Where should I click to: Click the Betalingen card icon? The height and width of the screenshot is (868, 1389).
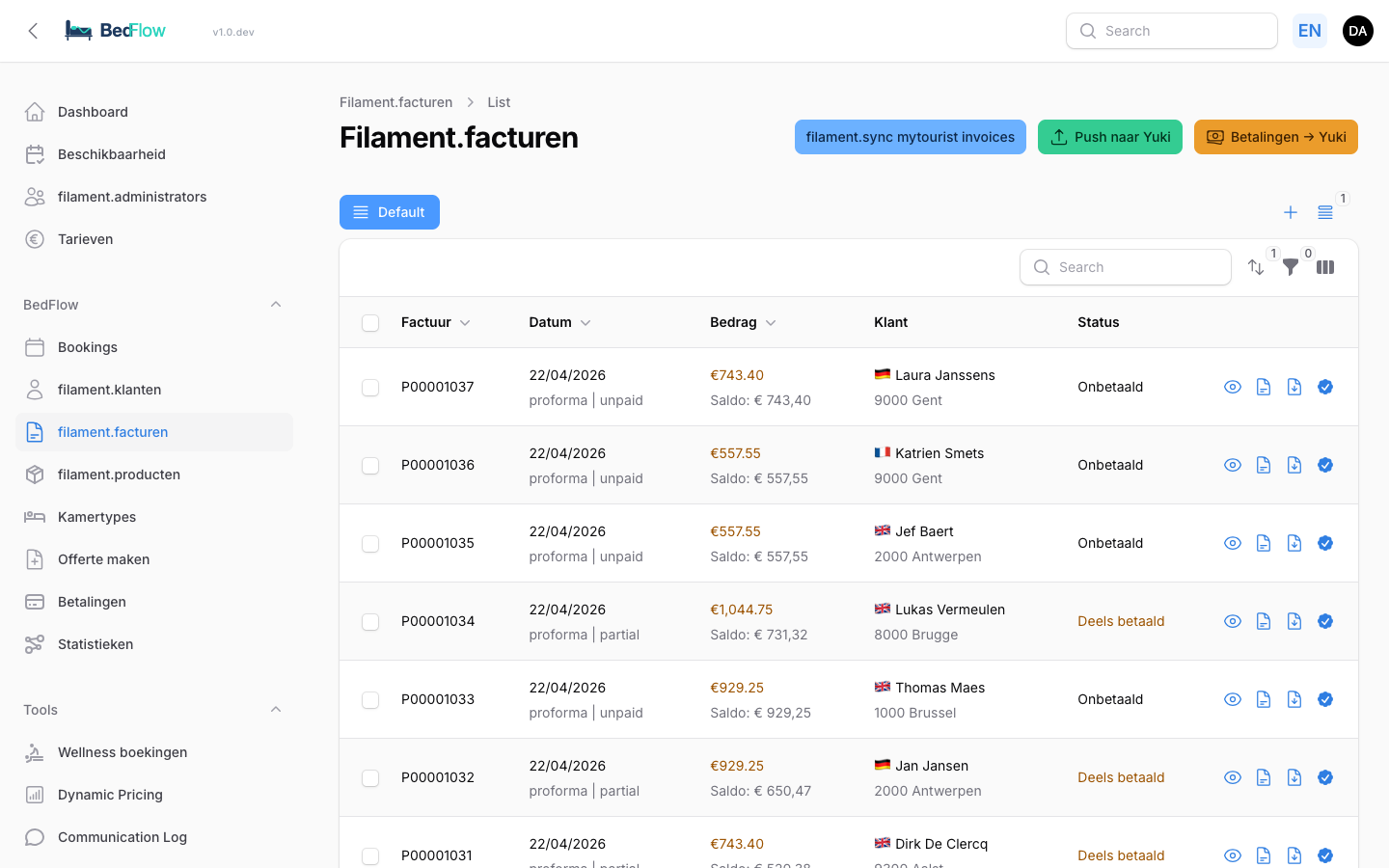click(x=35, y=602)
